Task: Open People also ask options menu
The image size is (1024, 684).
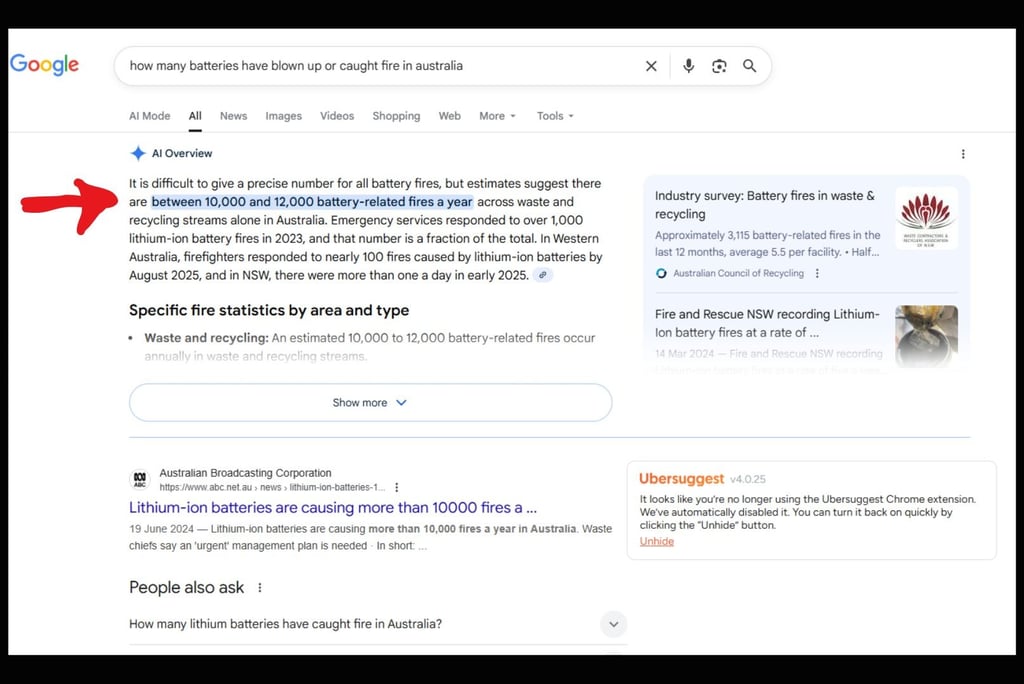Action: pyautogui.click(x=260, y=587)
